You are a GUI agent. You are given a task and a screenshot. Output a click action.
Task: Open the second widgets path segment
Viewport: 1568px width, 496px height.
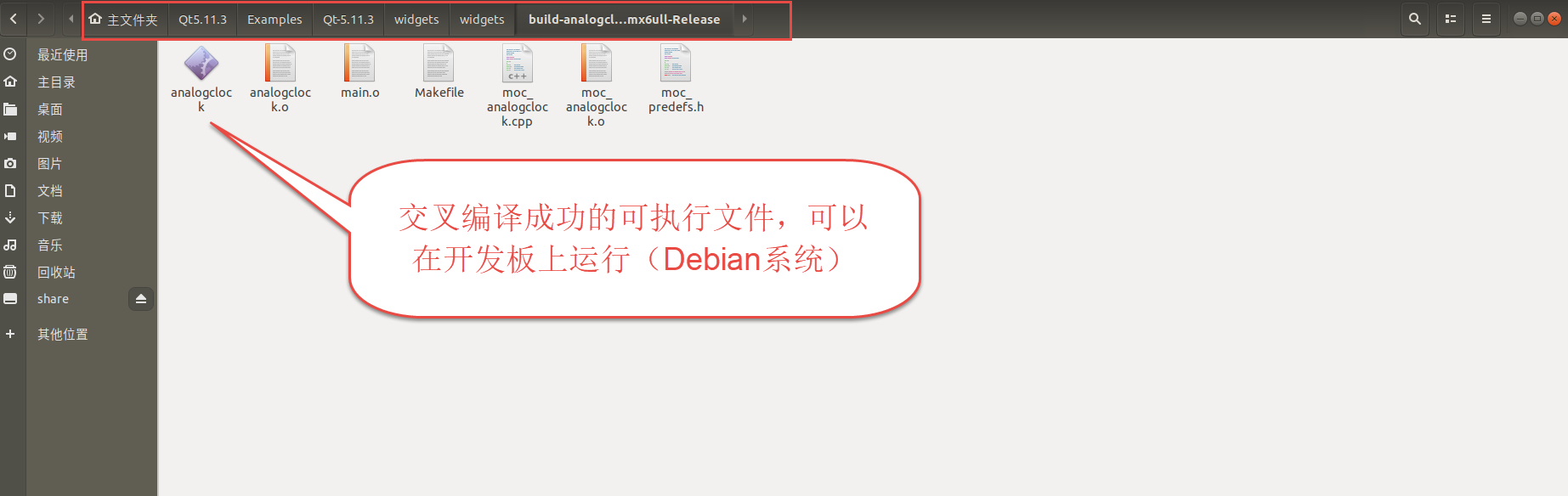coord(482,20)
